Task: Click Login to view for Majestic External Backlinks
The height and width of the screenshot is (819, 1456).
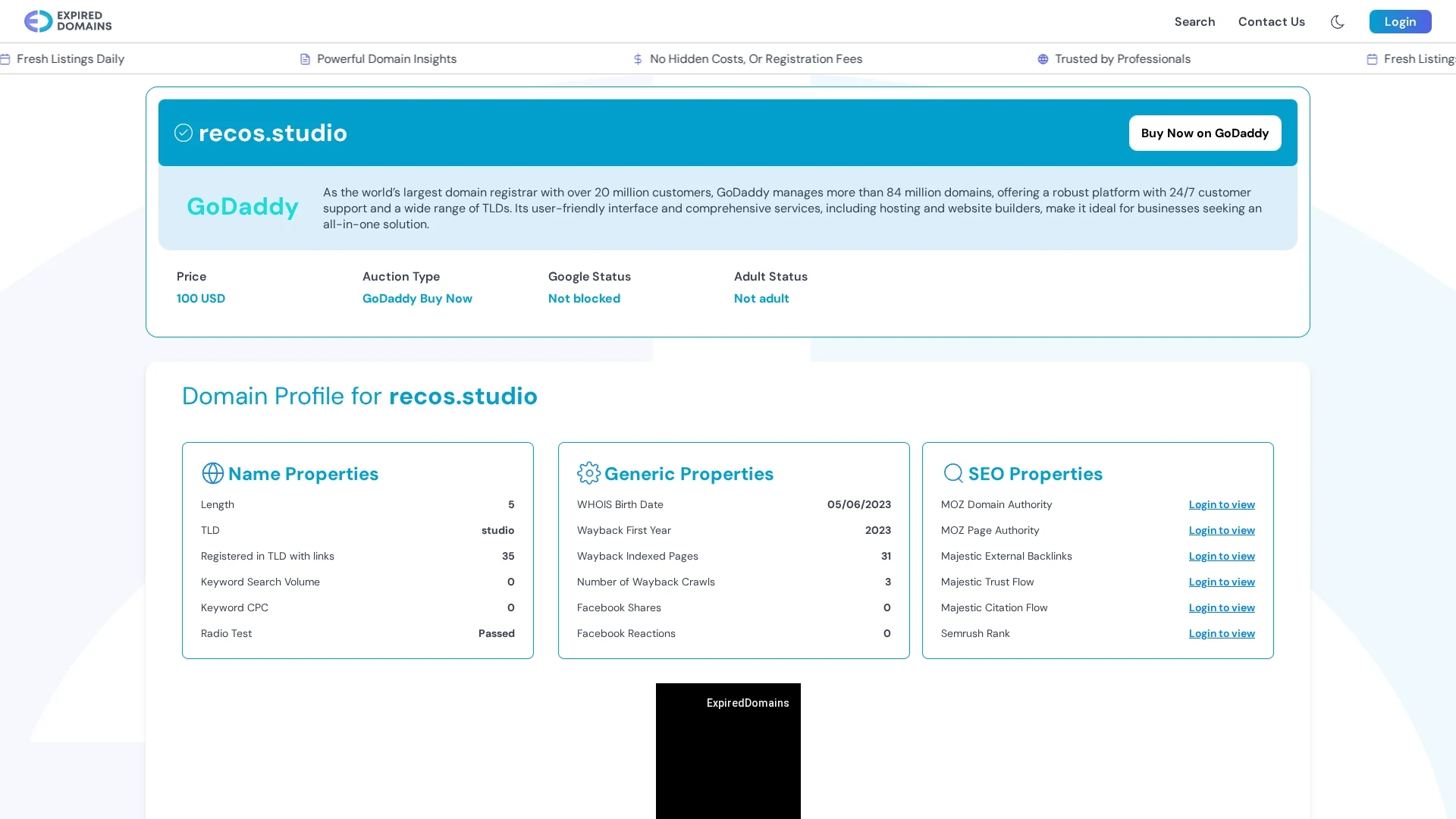Action: [x=1222, y=557]
